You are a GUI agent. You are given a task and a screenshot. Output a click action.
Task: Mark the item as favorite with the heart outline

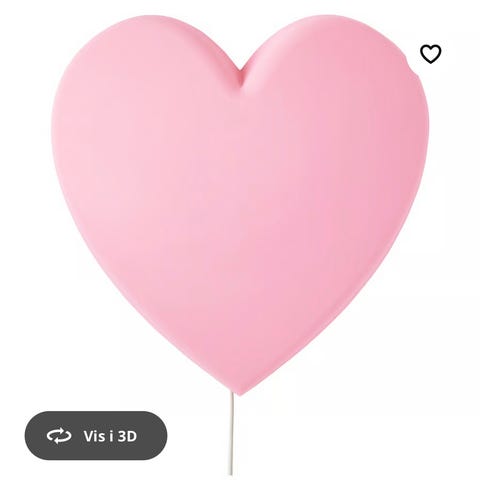click(x=430, y=54)
